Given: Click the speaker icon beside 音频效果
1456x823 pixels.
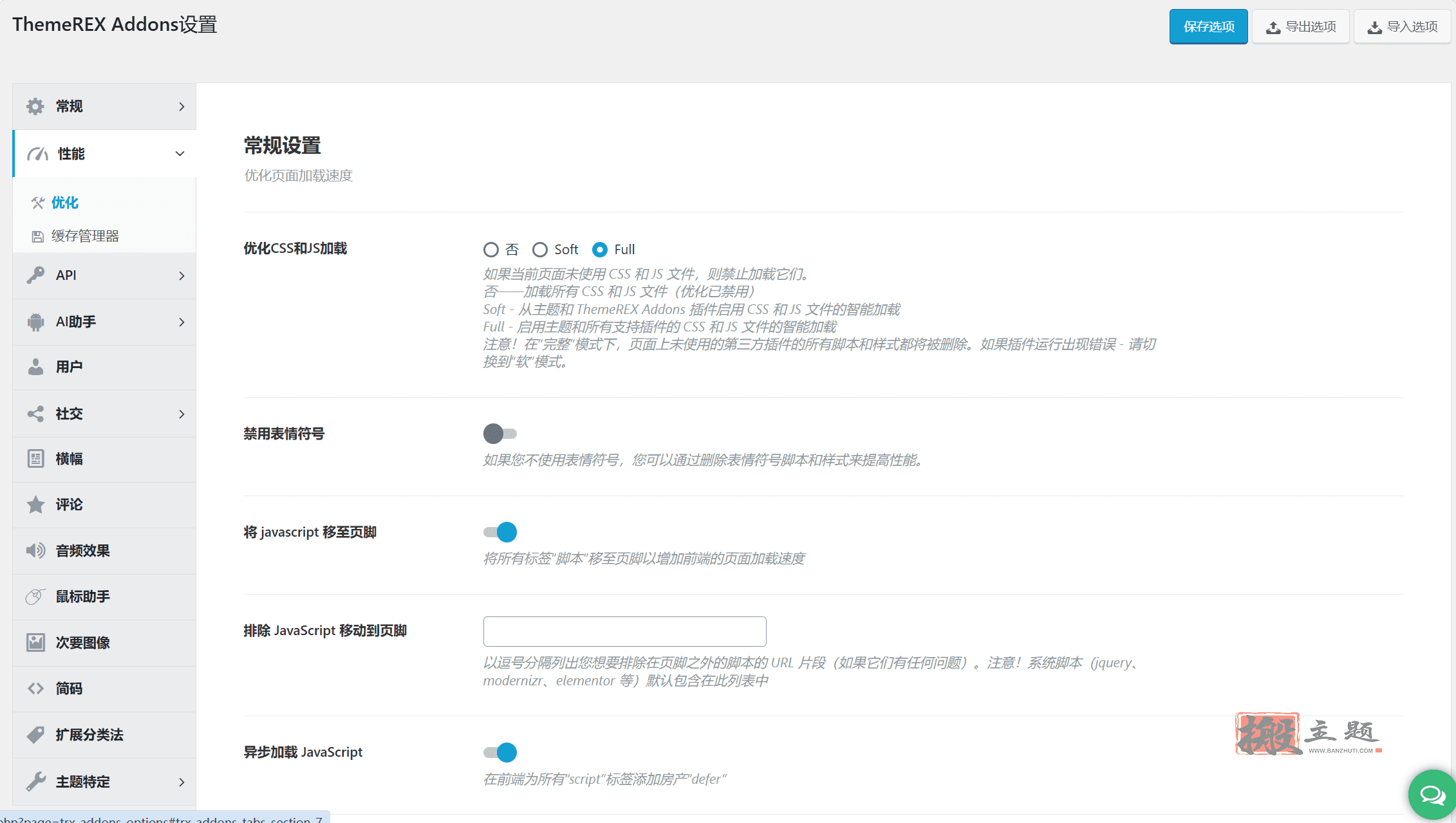Looking at the screenshot, I should coord(35,551).
